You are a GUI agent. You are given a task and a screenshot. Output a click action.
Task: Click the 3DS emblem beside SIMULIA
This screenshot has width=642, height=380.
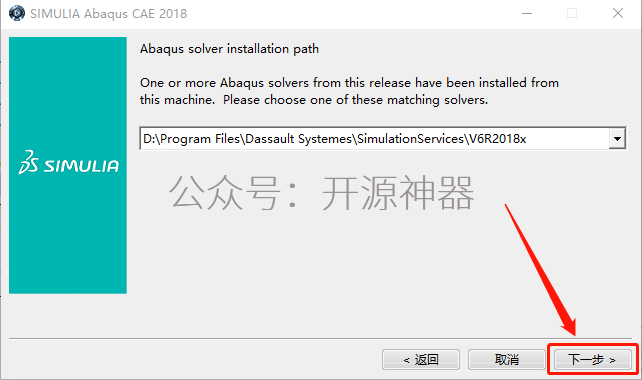[29, 162]
